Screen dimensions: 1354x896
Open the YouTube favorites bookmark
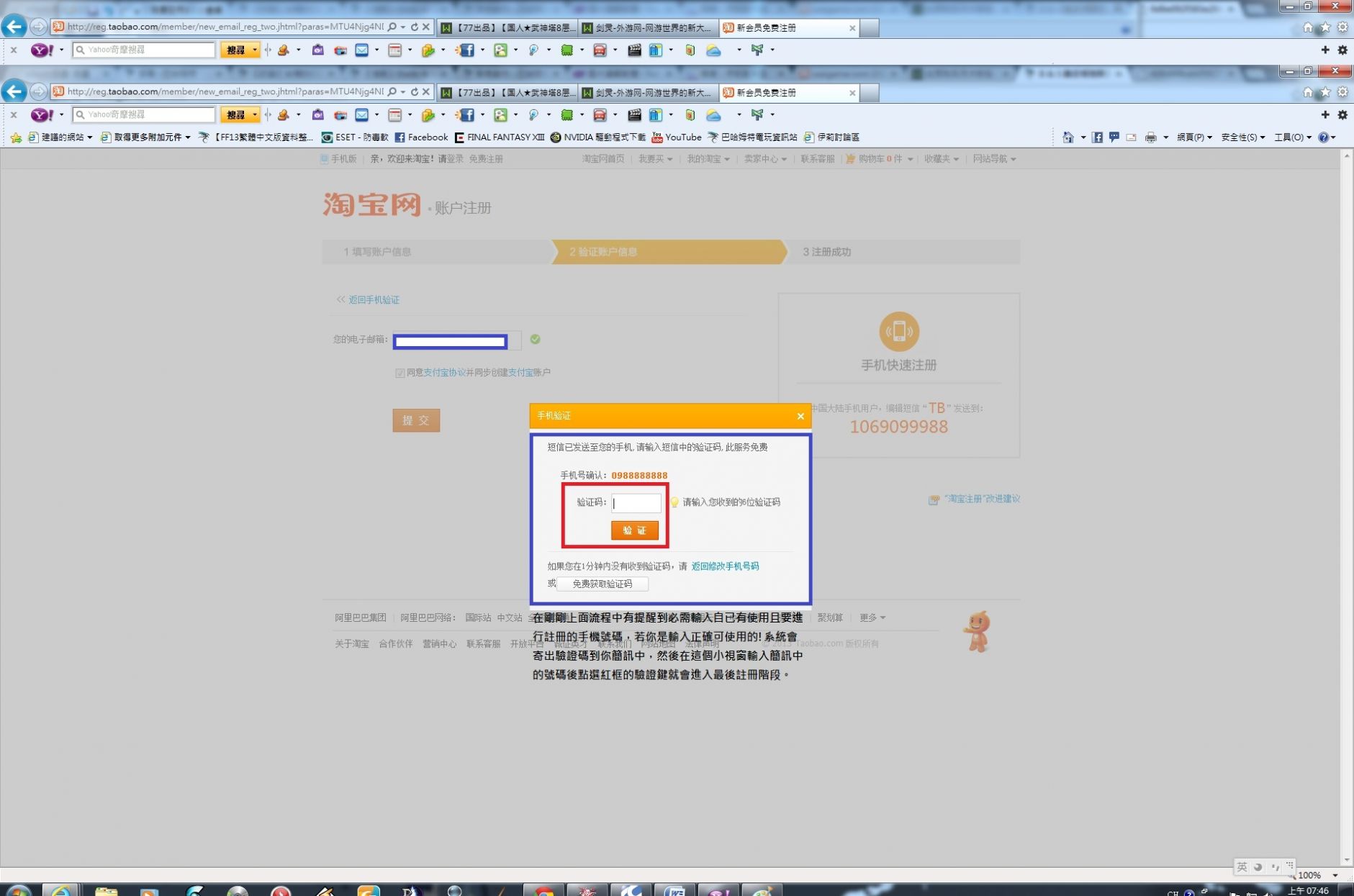tap(676, 137)
